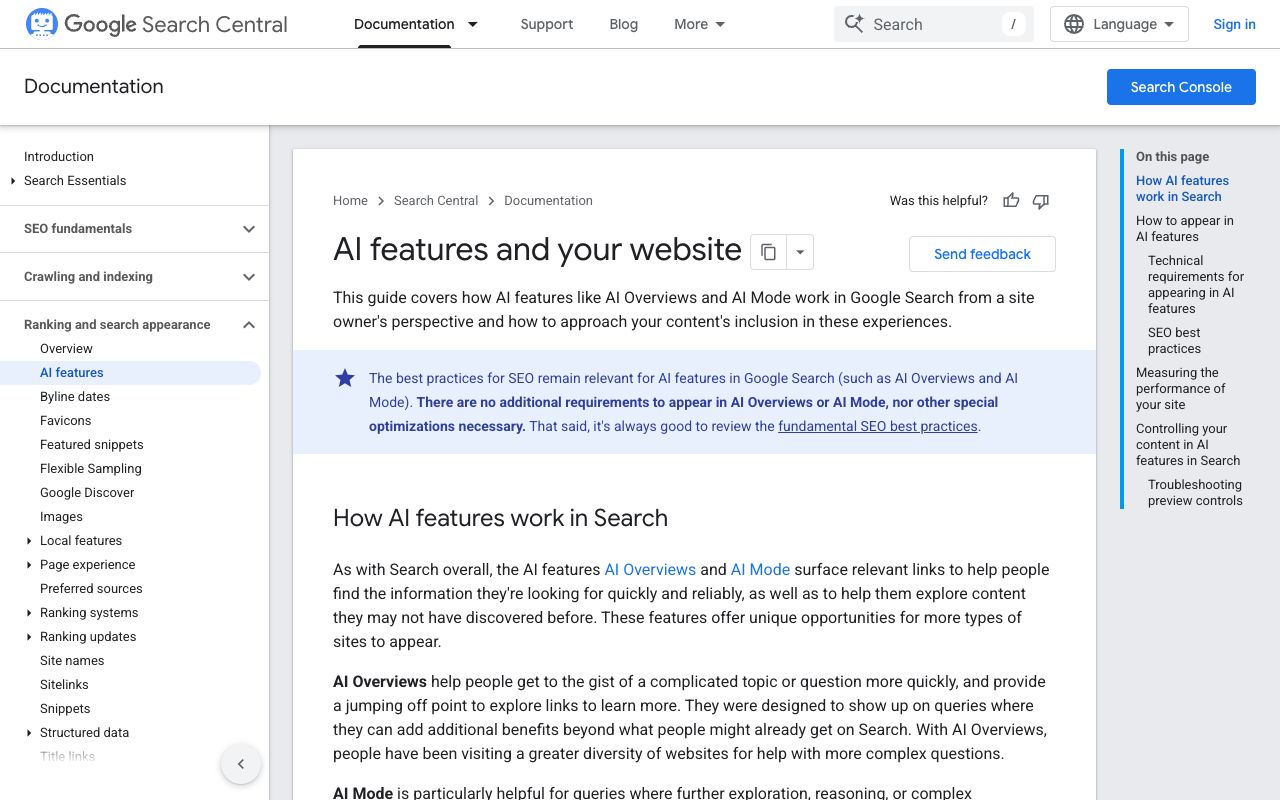Jump to Controlling your content section
Screen dimensions: 1280x800
pos(1188,445)
